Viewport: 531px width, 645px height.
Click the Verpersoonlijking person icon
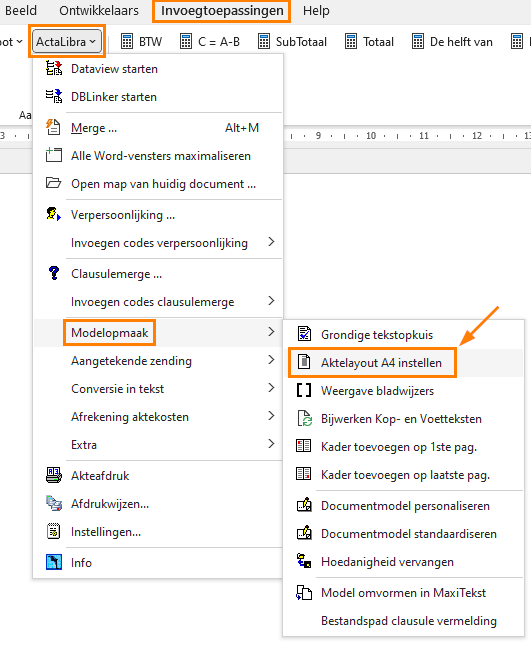(x=54, y=214)
